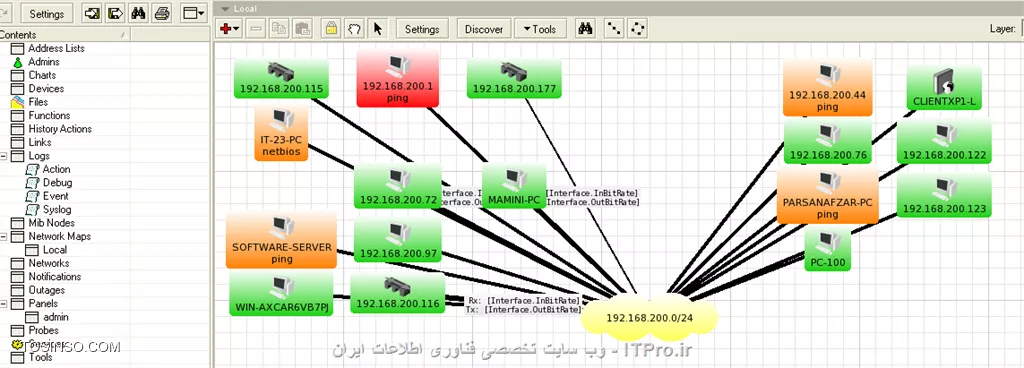Click the circular layout icon

[x=637, y=29]
